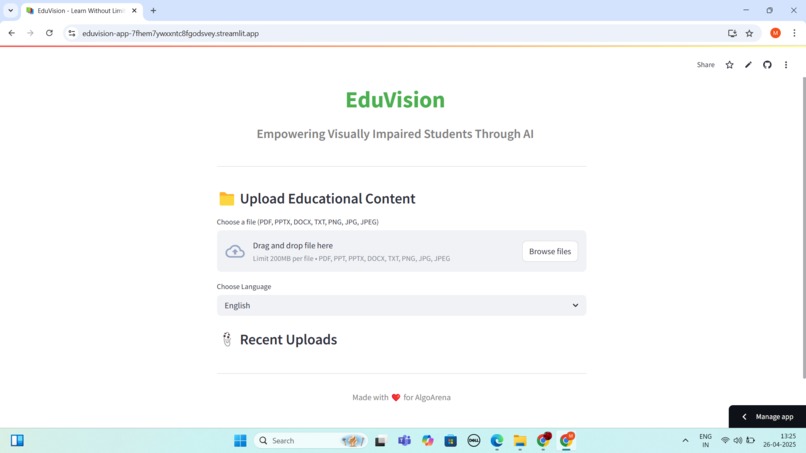
Task: Click the cloud upload icon
Action: tap(235, 251)
